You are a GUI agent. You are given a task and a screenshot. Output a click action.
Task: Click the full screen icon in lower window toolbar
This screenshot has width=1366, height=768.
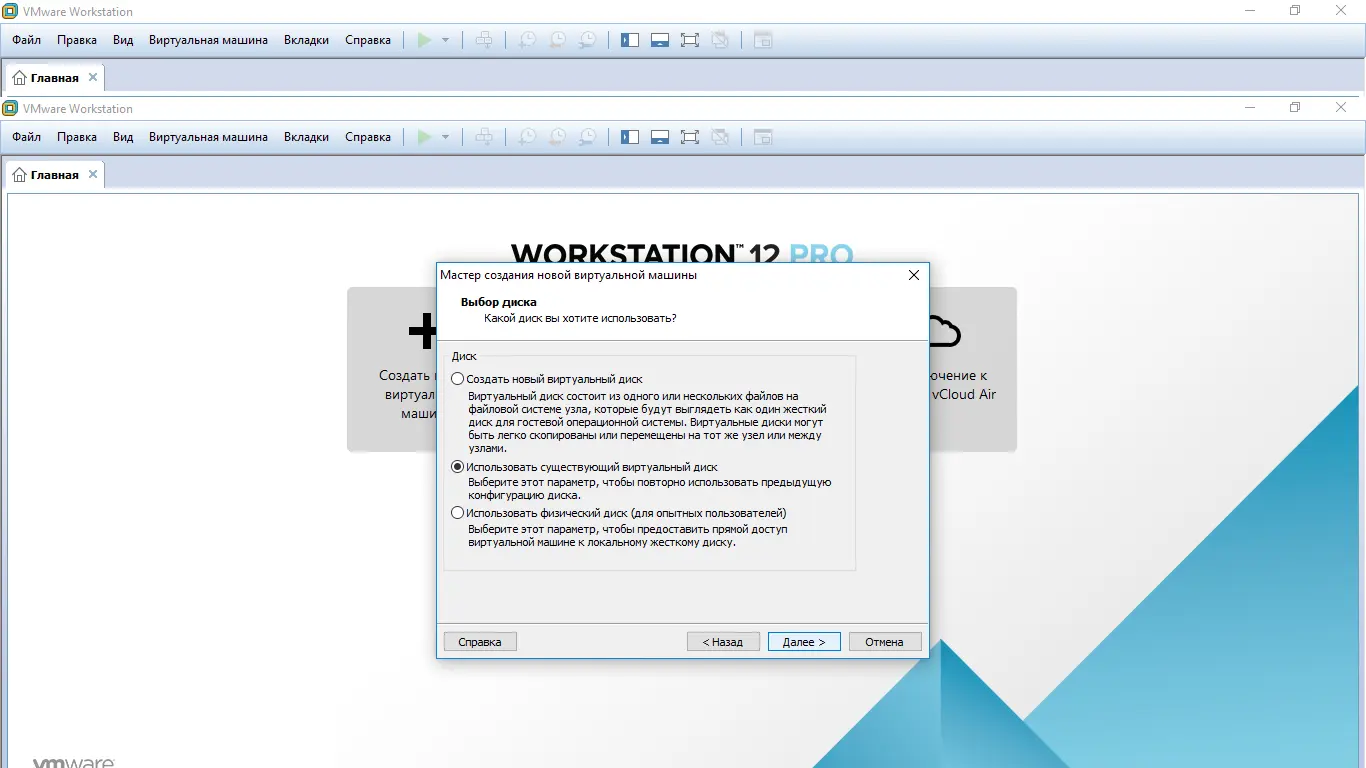pos(690,137)
